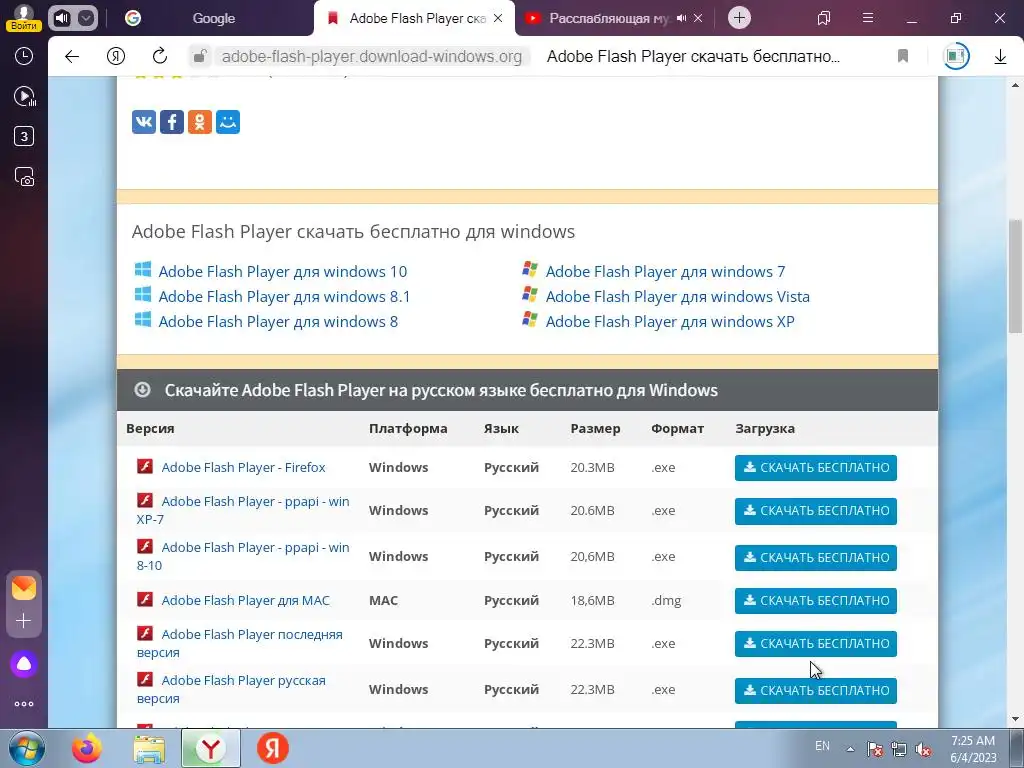View site security lock icon
The image size is (1024, 768).
tap(200, 56)
